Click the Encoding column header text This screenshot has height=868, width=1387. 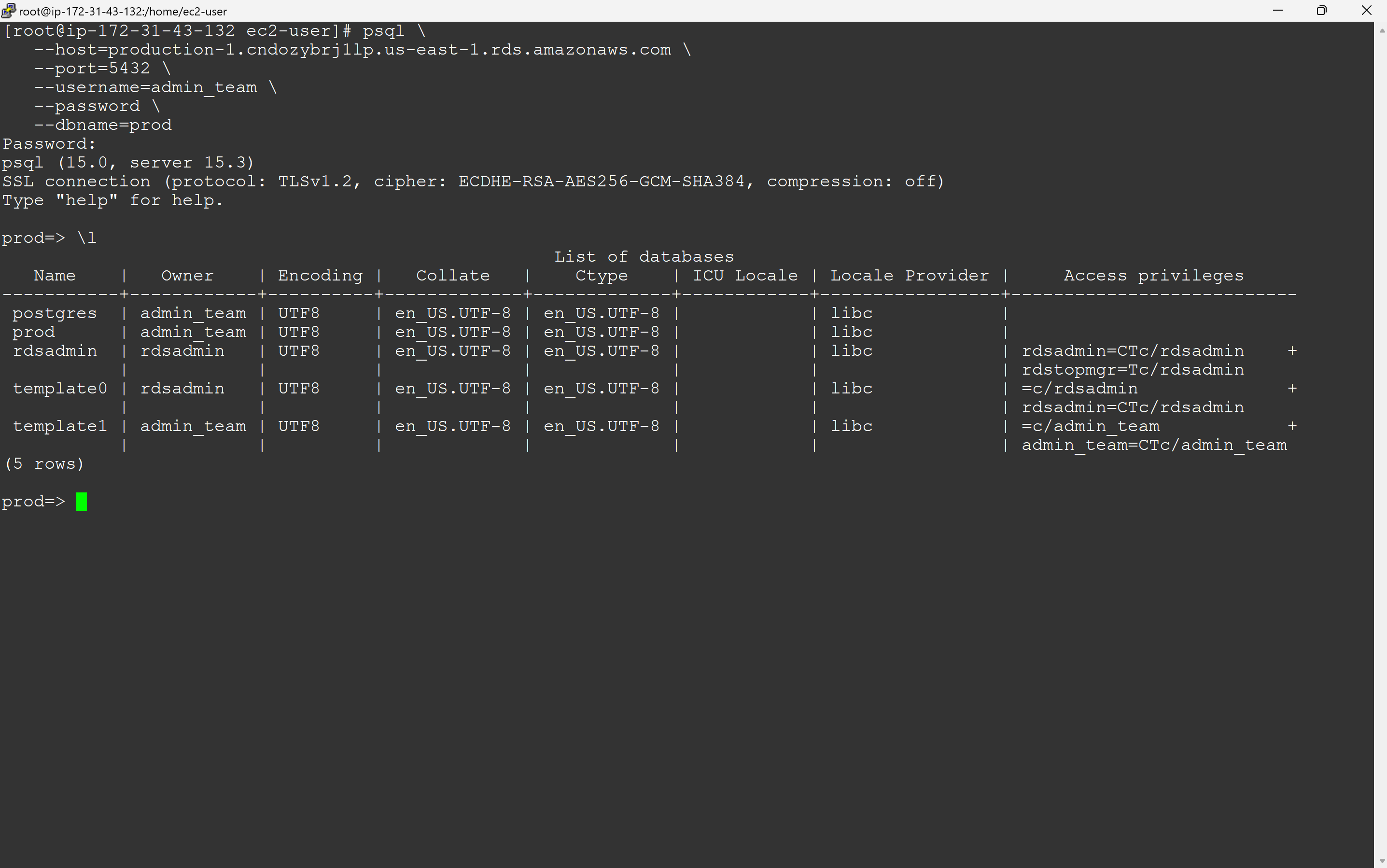pyautogui.click(x=320, y=275)
